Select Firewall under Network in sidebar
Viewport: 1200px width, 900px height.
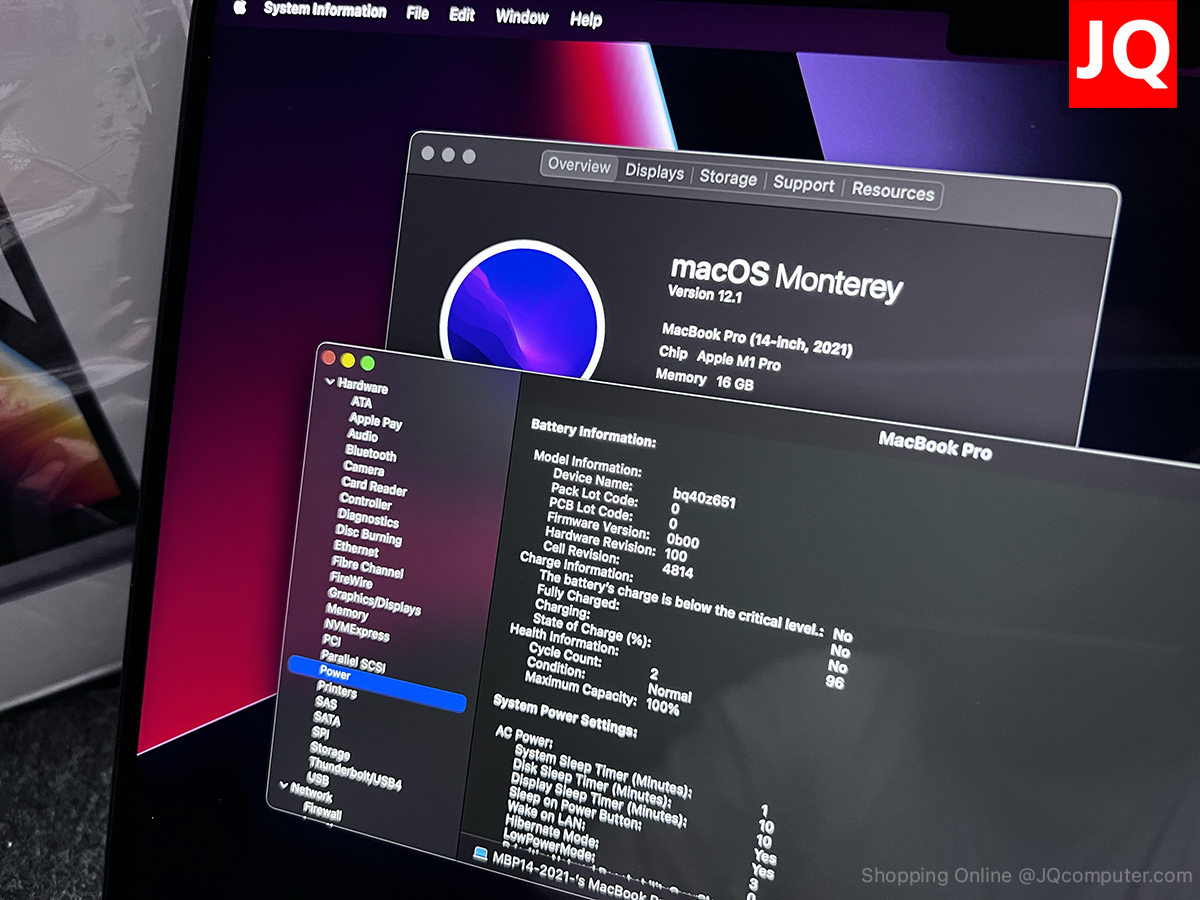coord(322,812)
